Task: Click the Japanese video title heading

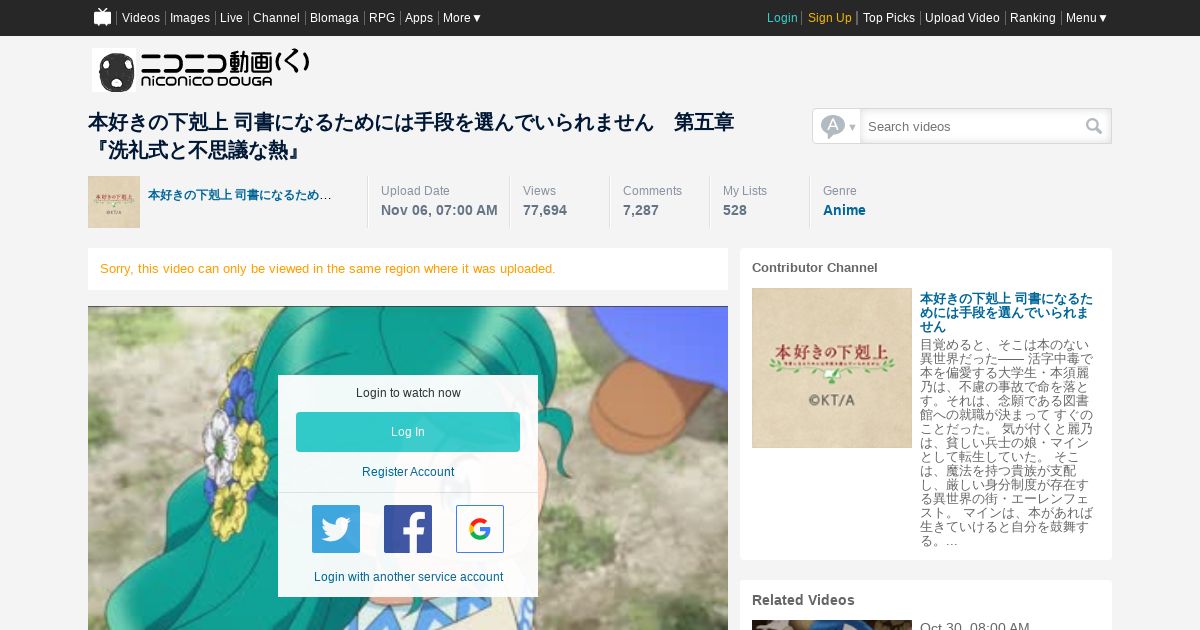Action: pyautogui.click(x=411, y=136)
